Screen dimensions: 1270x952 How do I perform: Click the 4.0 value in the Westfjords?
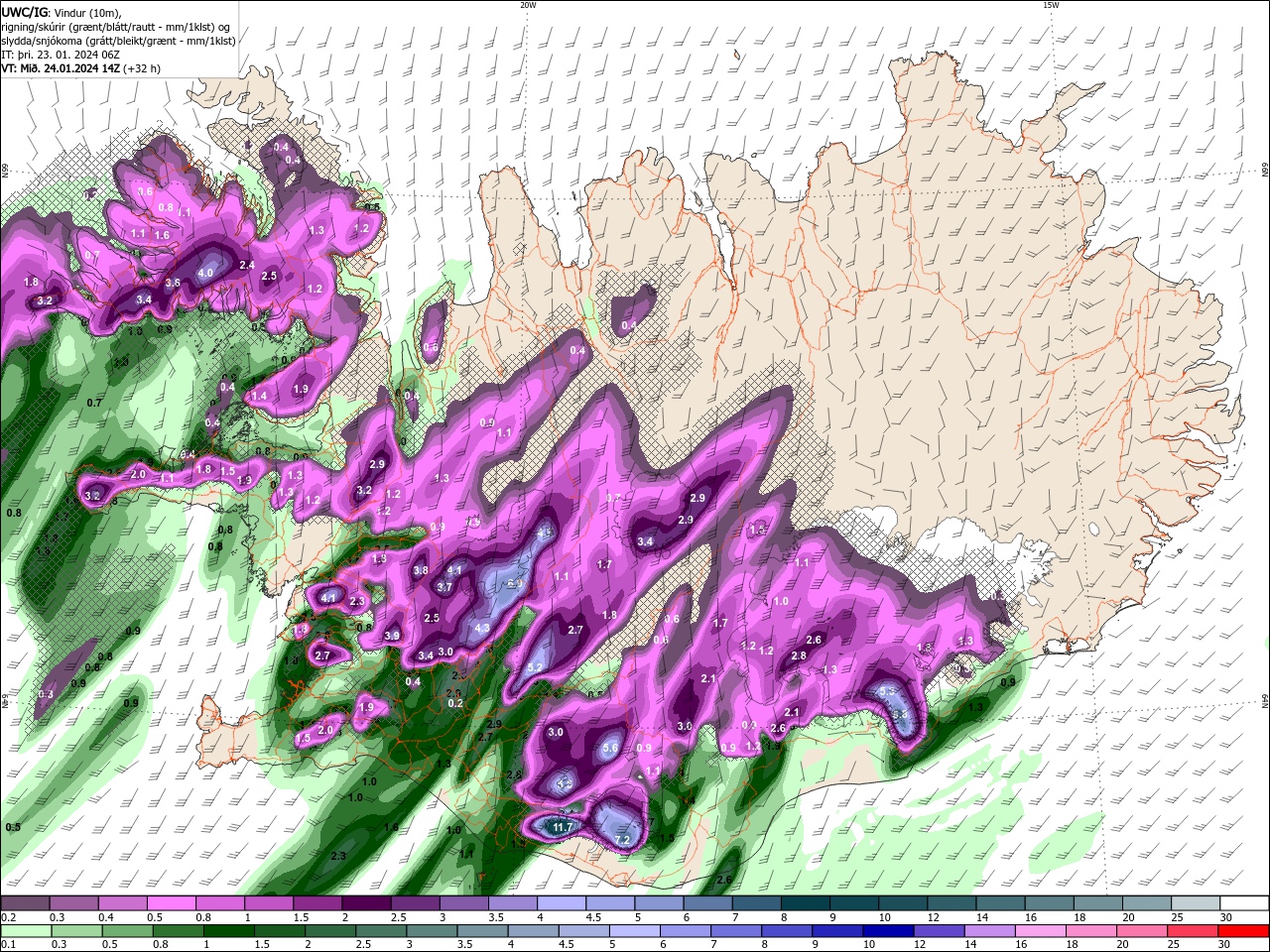206,273
